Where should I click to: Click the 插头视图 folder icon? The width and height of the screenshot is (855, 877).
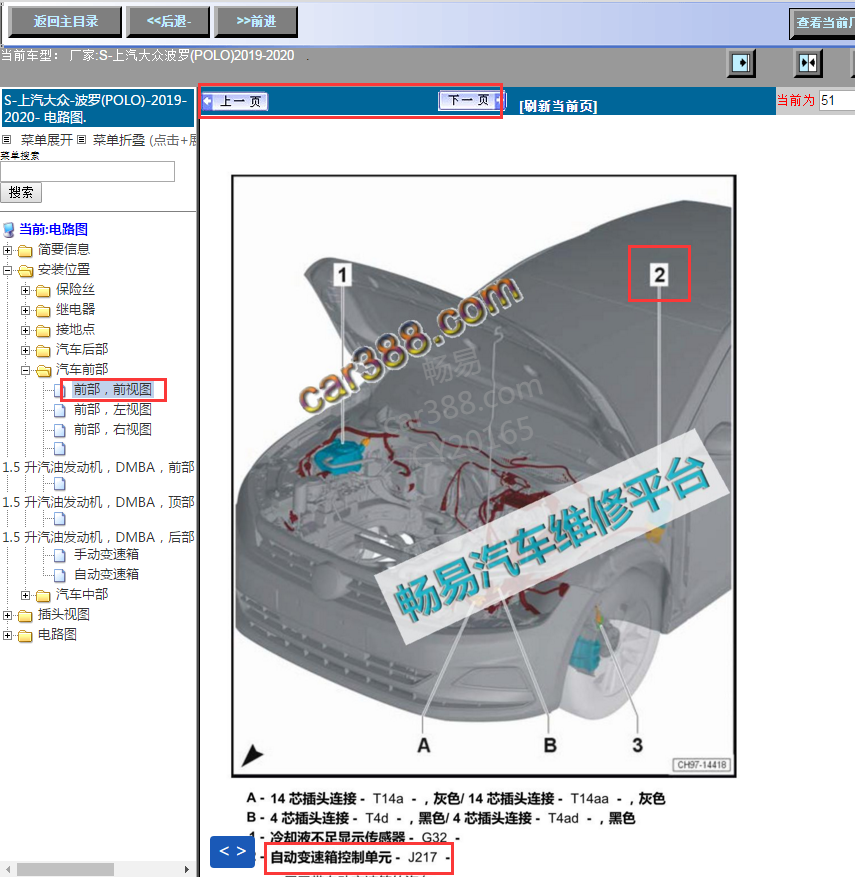tap(25, 616)
